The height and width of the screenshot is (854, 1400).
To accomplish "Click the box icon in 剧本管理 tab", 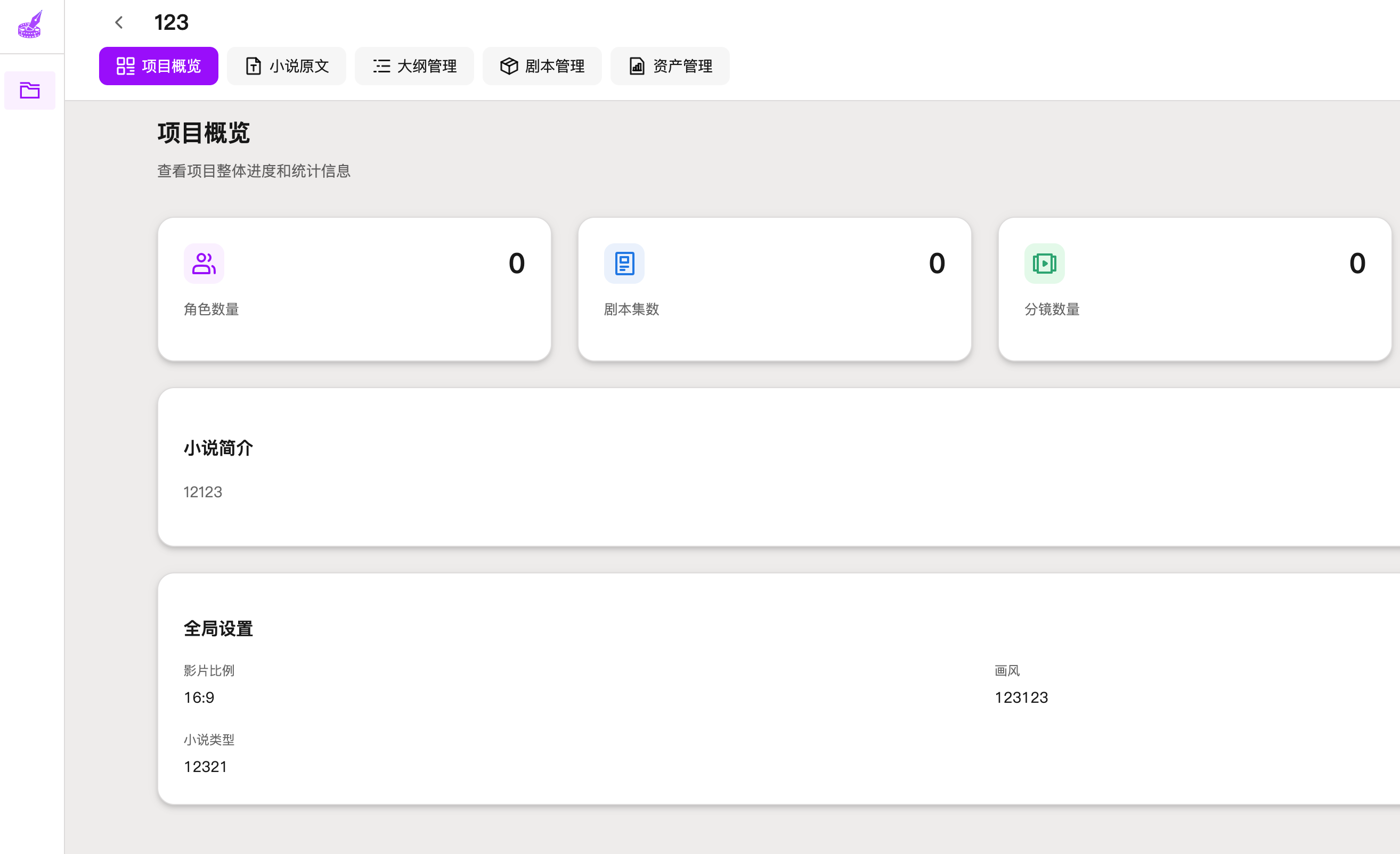I will pos(509,67).
